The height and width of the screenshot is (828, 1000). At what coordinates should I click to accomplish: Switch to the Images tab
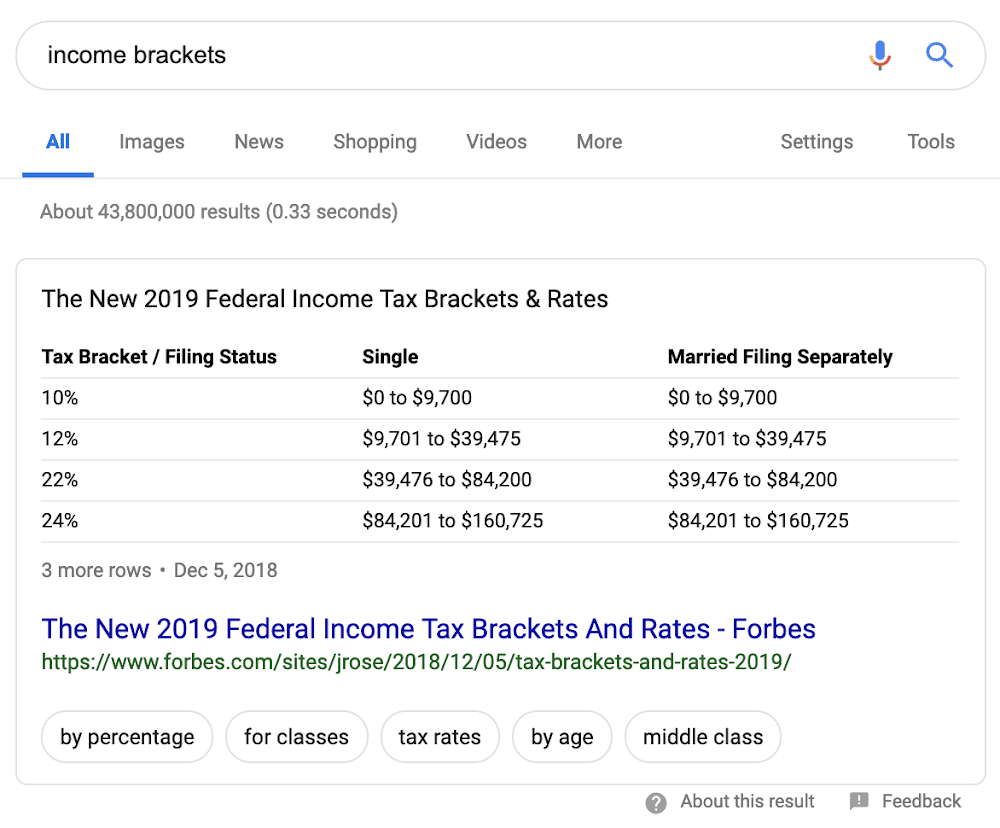click(152, 142)
